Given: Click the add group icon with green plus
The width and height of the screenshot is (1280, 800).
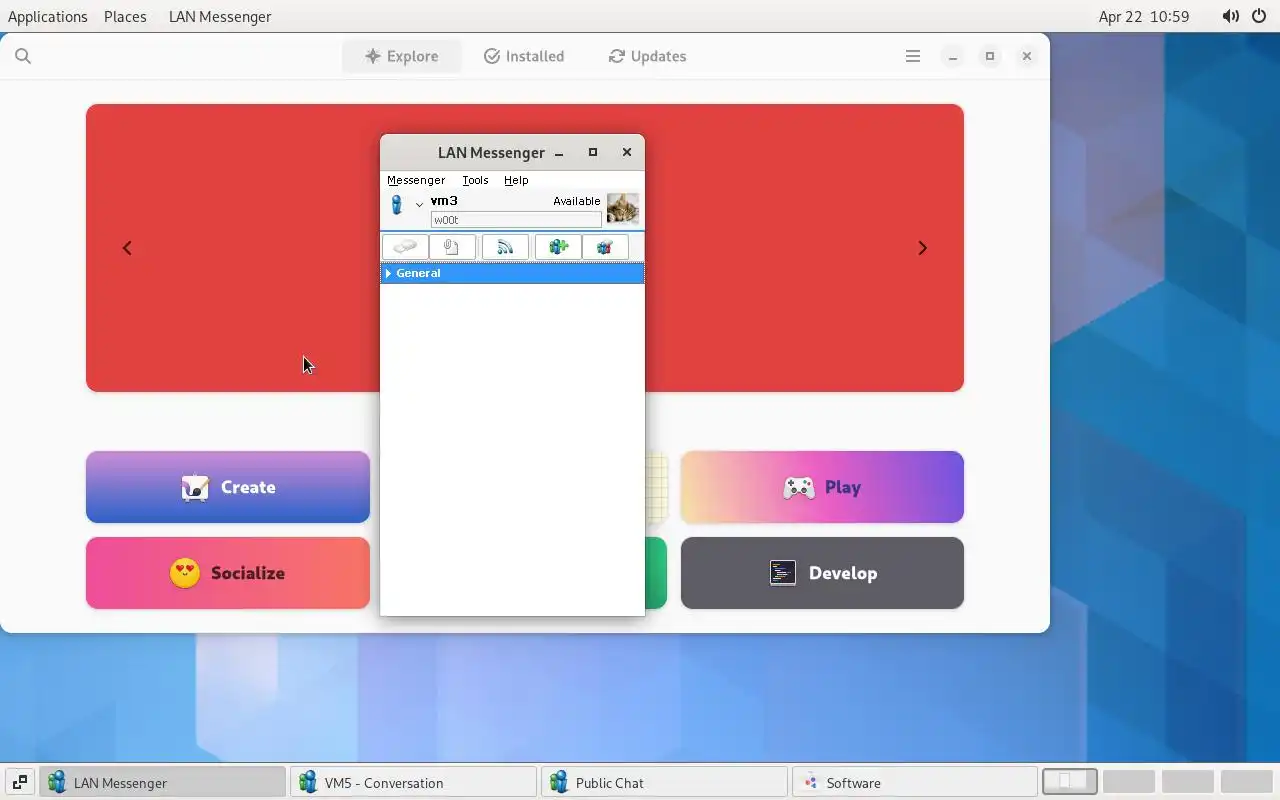Looking at the screenshot, I should coord(558,247).
